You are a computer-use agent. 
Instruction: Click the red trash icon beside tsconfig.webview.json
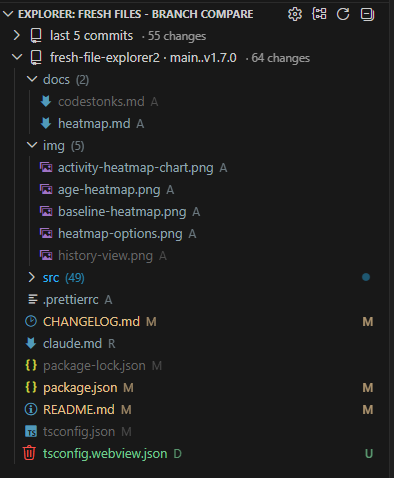click(x=29, y=453)
